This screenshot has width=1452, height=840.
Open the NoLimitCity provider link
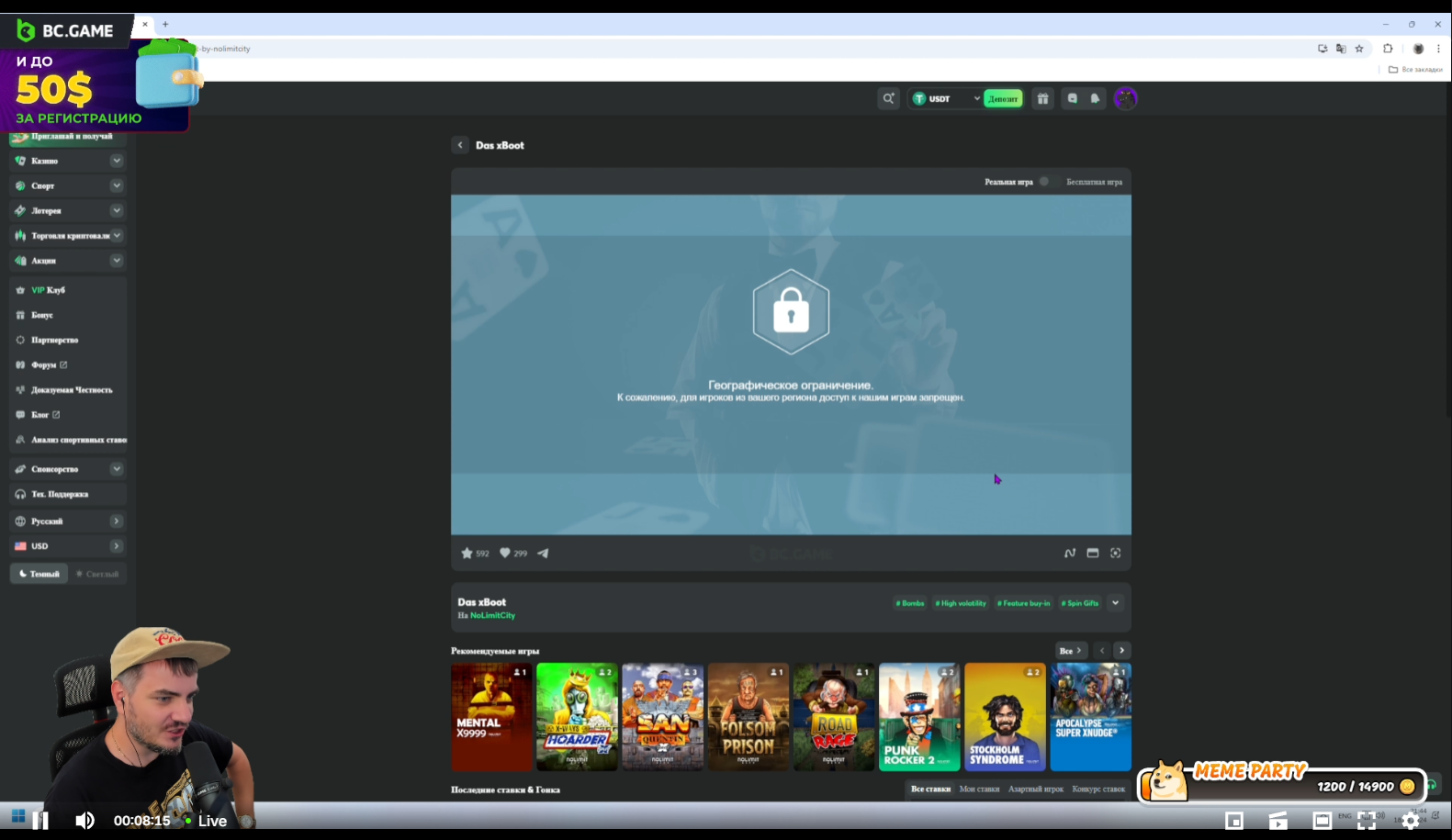click(492, 615)
